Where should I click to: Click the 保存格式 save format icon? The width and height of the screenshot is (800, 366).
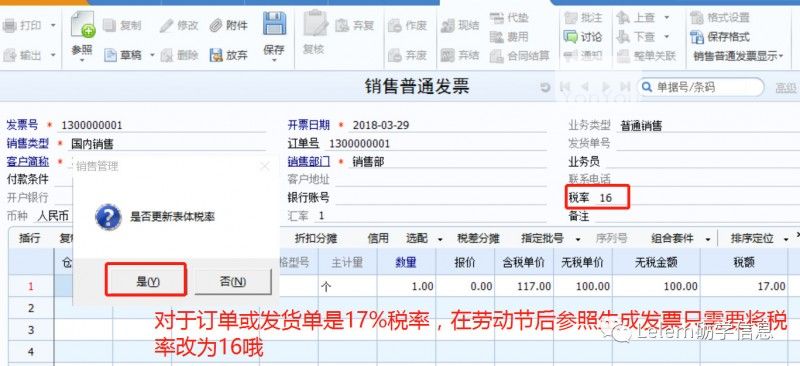pos(697,37)
